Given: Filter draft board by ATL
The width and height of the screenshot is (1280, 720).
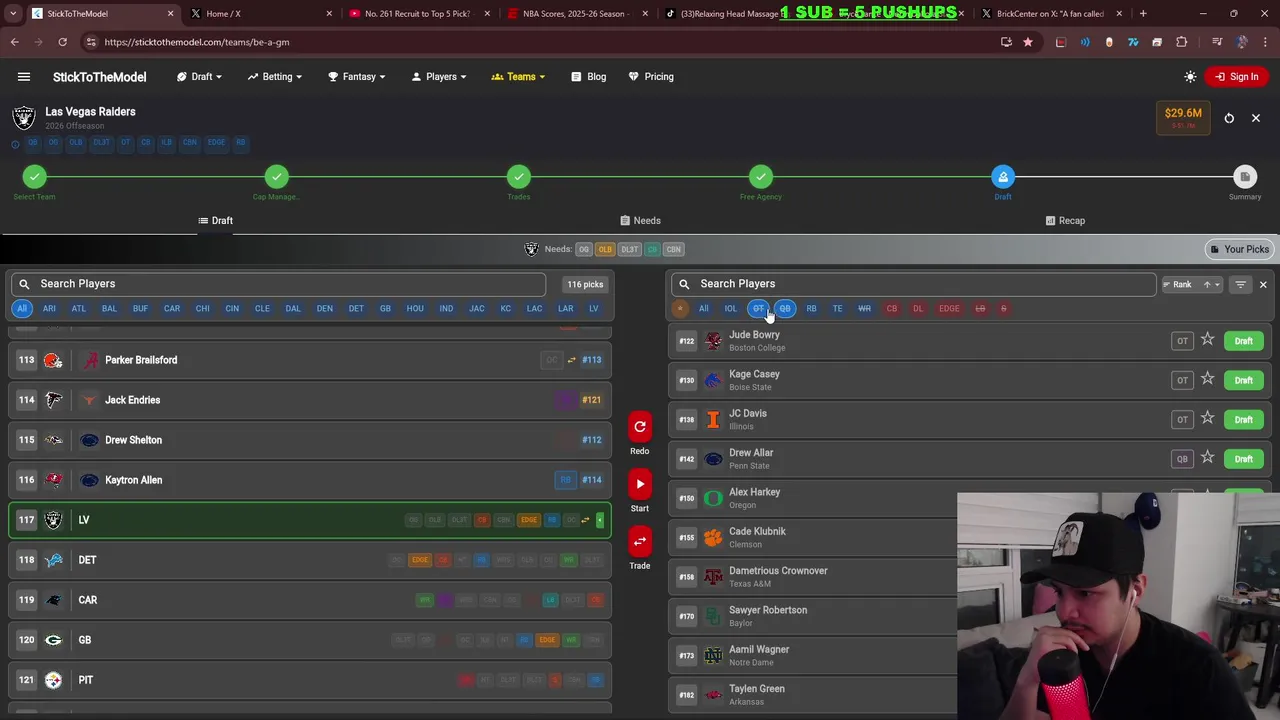Looking at the screenshot, I should pos(79,309).
